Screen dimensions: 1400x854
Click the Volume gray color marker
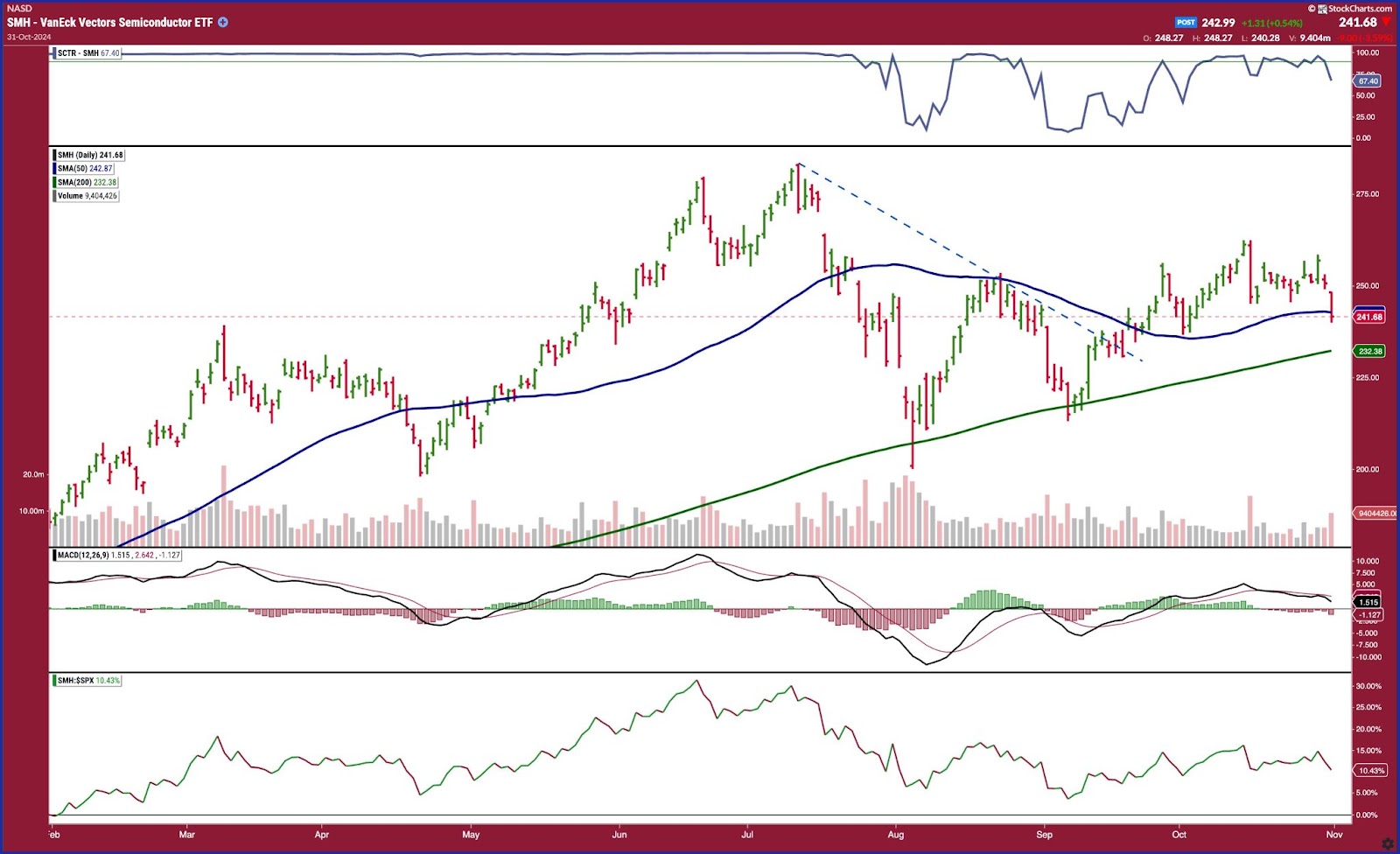pyautogui.click(x=54, y=196)
